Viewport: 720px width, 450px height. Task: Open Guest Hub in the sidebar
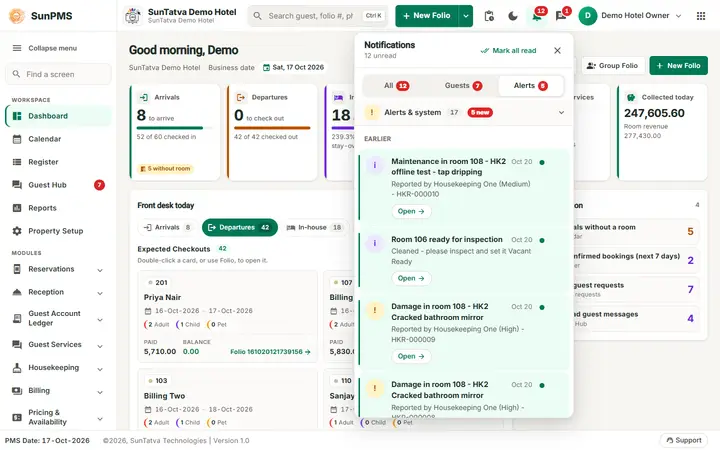click(x=58, y=185)
